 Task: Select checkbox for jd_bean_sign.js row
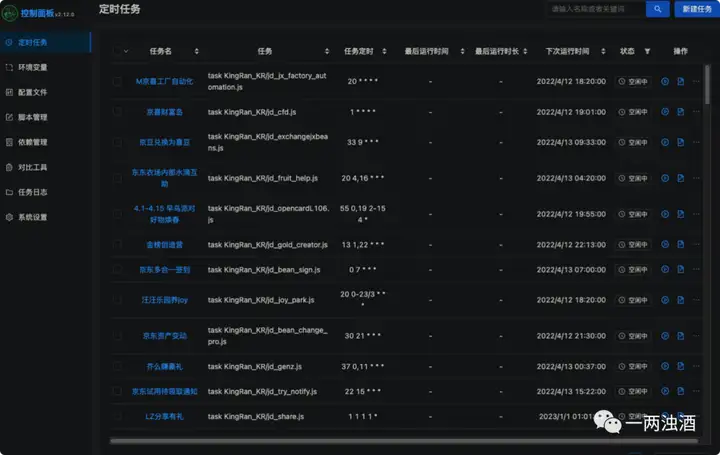click(118, 270)
